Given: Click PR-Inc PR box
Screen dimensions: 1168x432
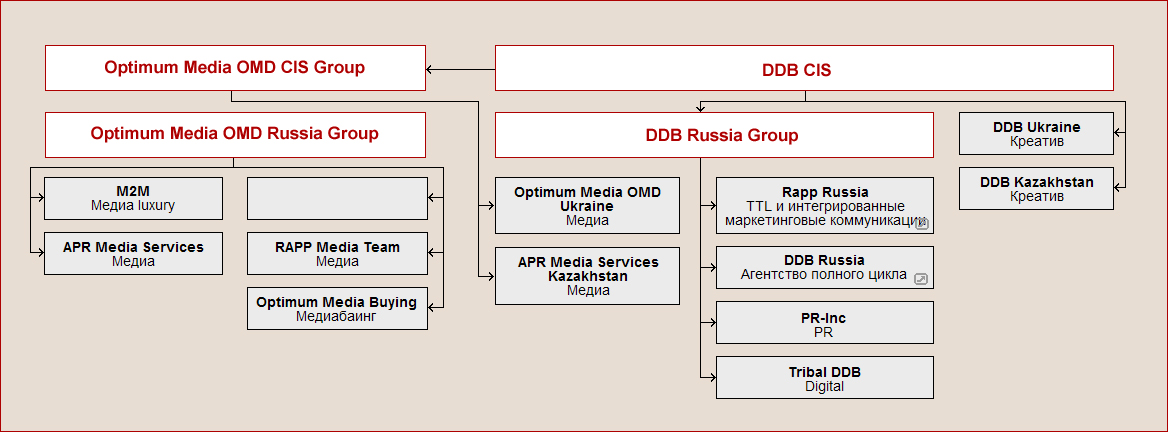Looking at the screenshot, I should pos(825,323).
